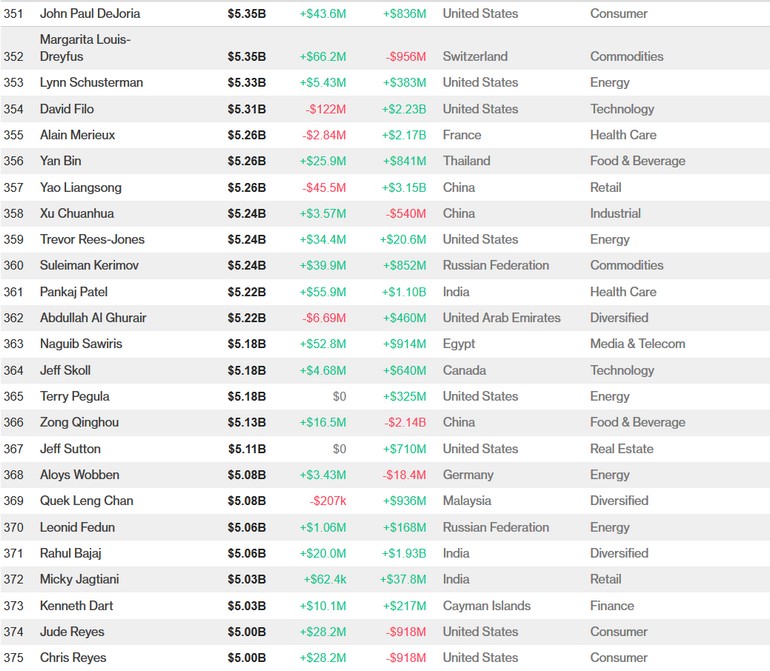Select the Yan Bin row name
The height and width of the screenshot is (671, 770).
click(x=61, y=161)
